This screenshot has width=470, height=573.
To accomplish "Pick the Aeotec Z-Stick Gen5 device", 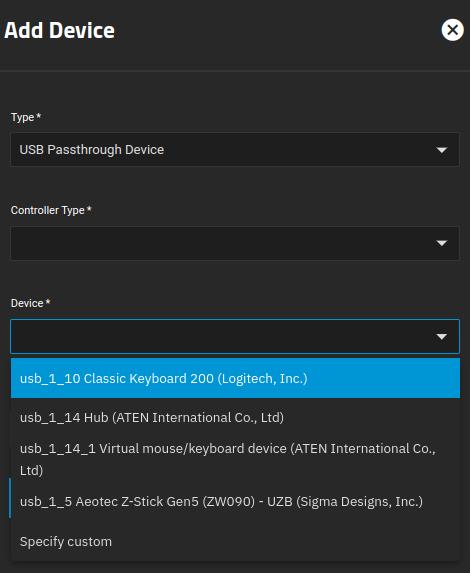I will [x=235, y=501].
